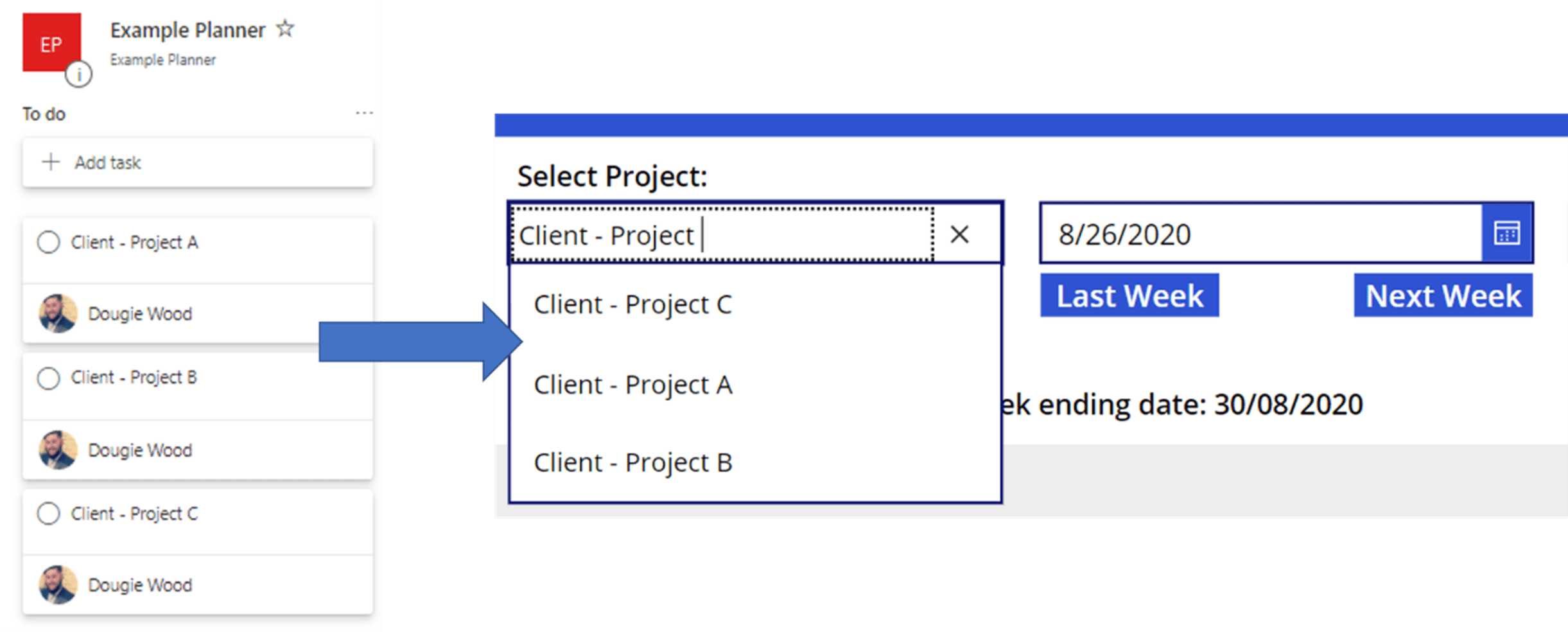
Task: Click the red EP planner logo
Action: 51,41
